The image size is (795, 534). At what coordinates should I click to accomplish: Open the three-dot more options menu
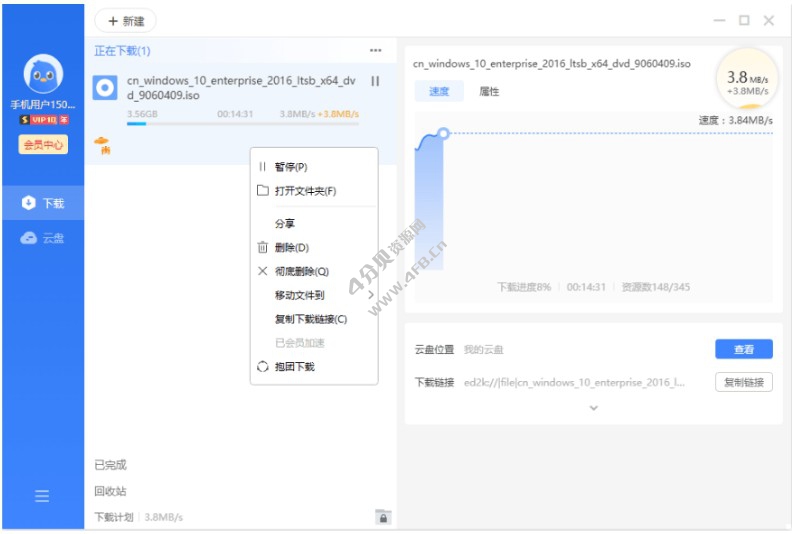click(x=375, y=50)
